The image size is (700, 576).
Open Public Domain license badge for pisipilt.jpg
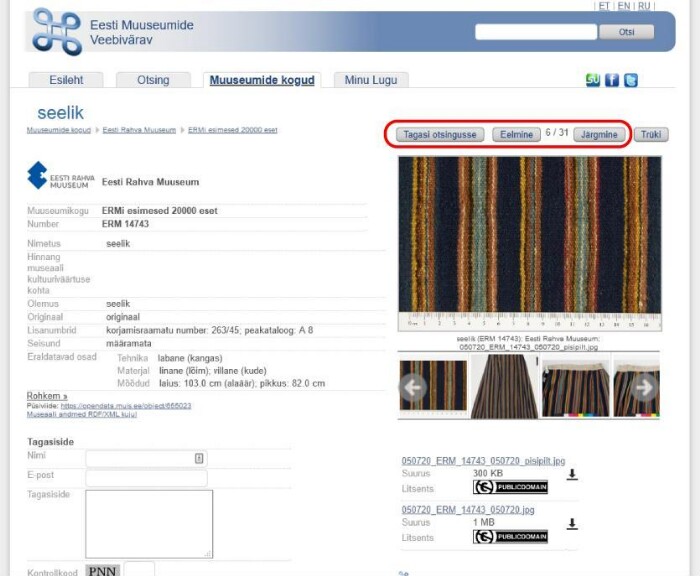(510, 488)
